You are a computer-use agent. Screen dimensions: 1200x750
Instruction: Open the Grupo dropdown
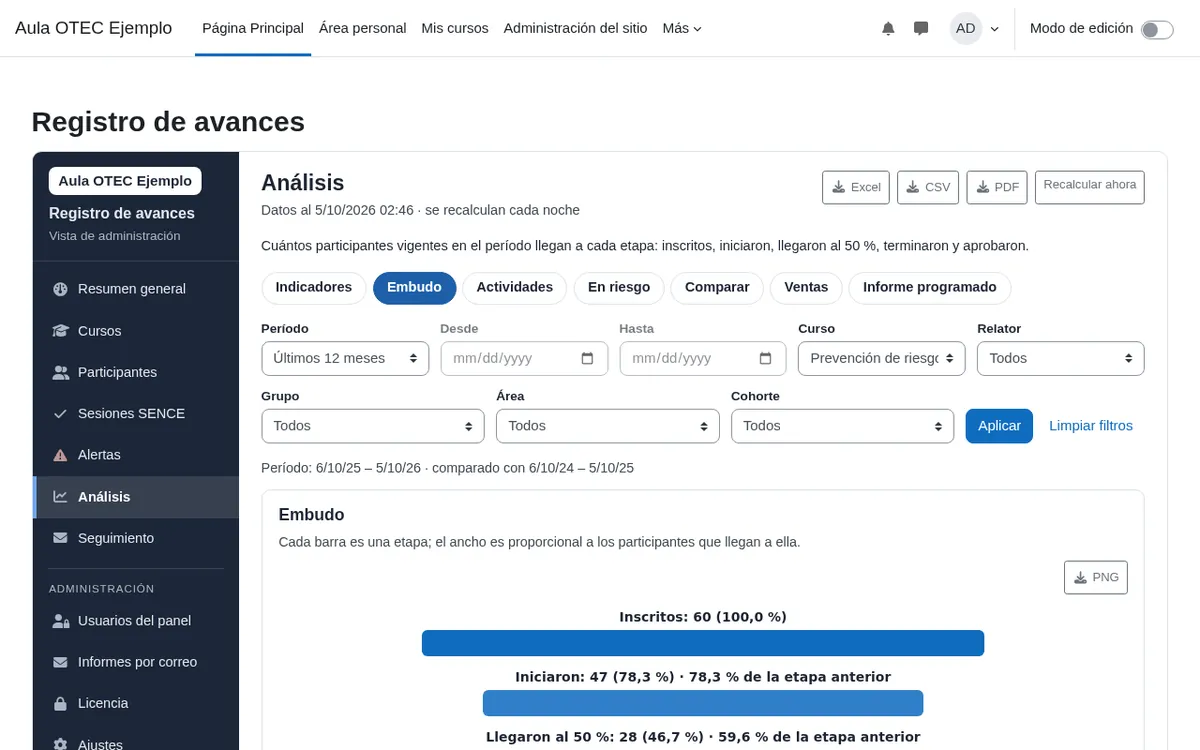pos(373,426)
